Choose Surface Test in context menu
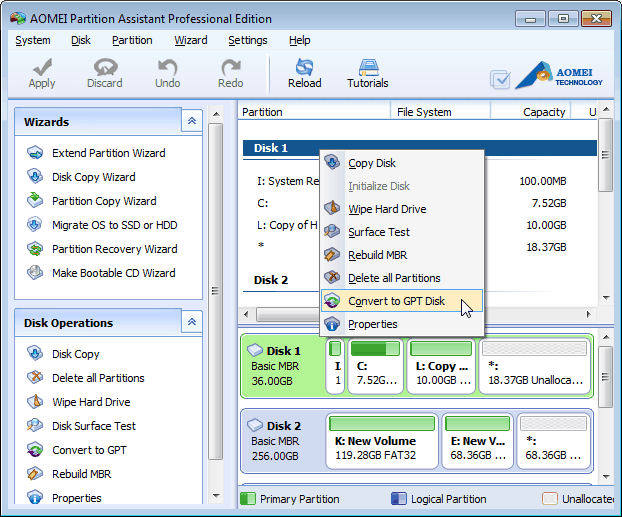This screenshot has height=517, width=622. pyautogui.click(x=402, y=232)
